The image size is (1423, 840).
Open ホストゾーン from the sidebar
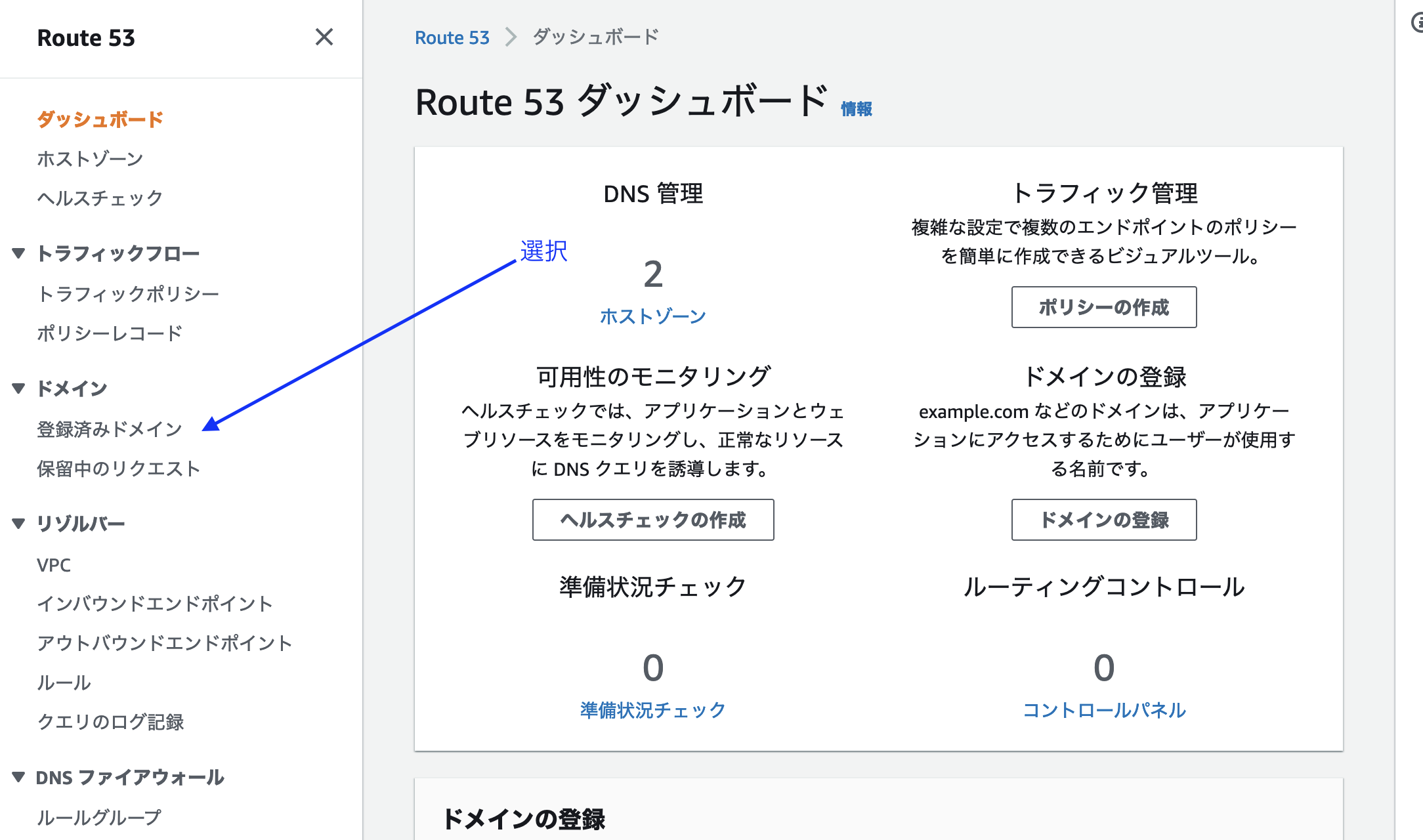coord(90,158)
